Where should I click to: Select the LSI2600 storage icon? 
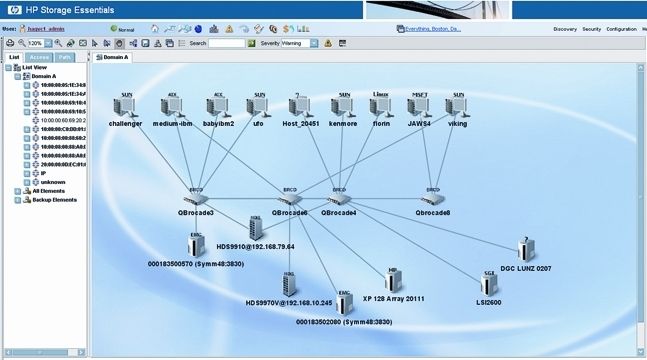[x=489, y=284]
